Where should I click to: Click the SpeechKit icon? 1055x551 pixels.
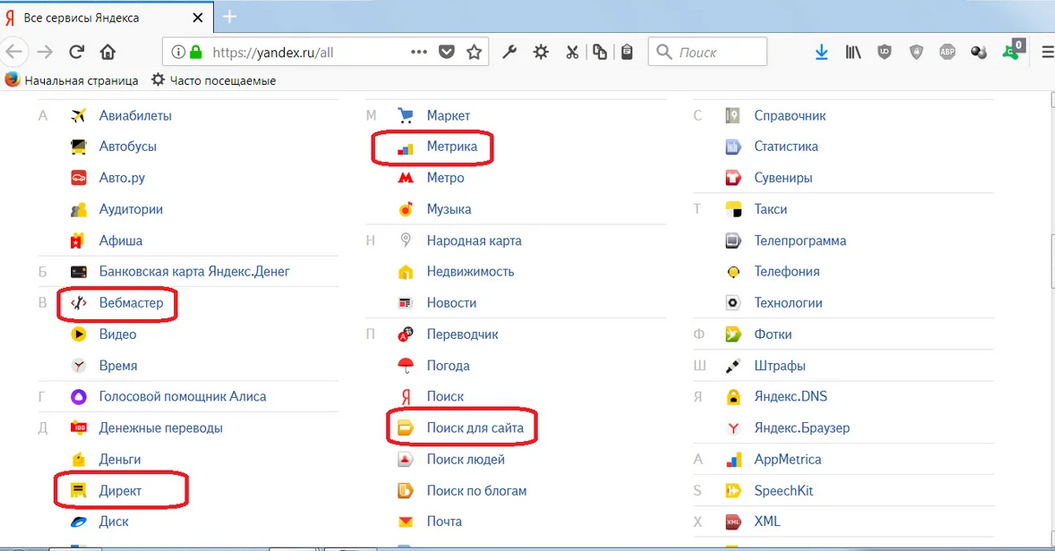point(733,490)
